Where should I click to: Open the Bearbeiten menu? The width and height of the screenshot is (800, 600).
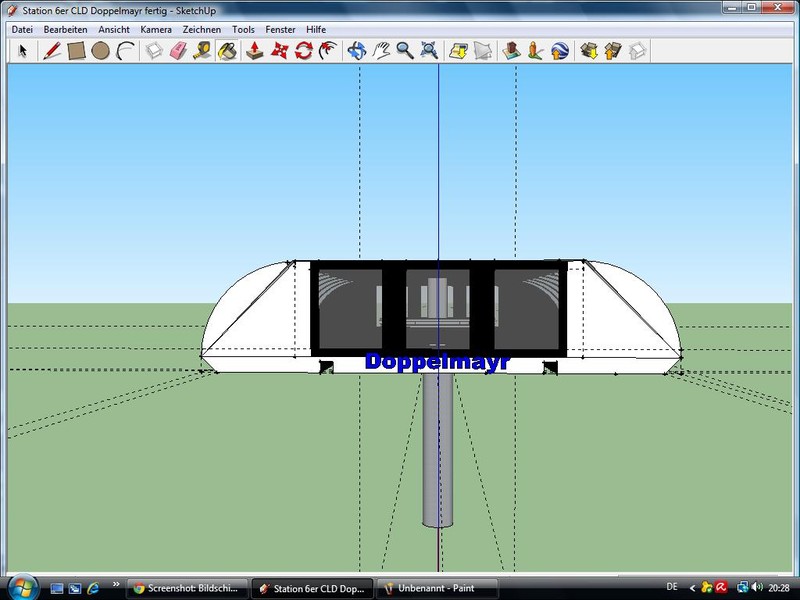(65, 30)
